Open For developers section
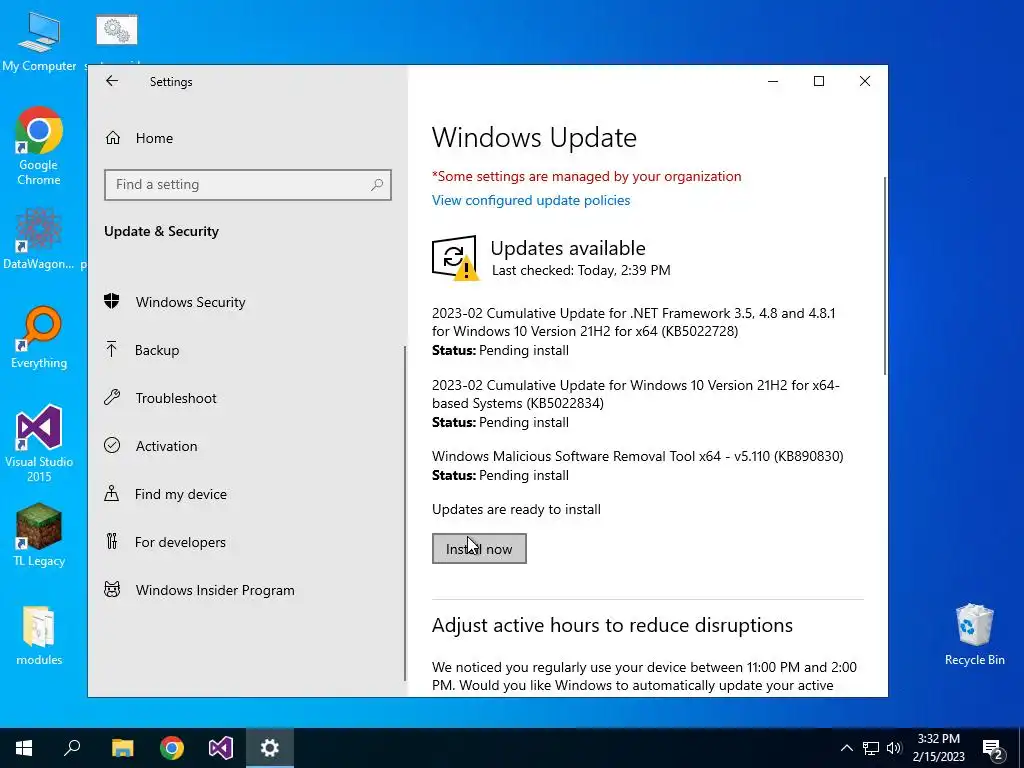The height and width of the screenshot is (768, 1024). [x=248, y=542]
